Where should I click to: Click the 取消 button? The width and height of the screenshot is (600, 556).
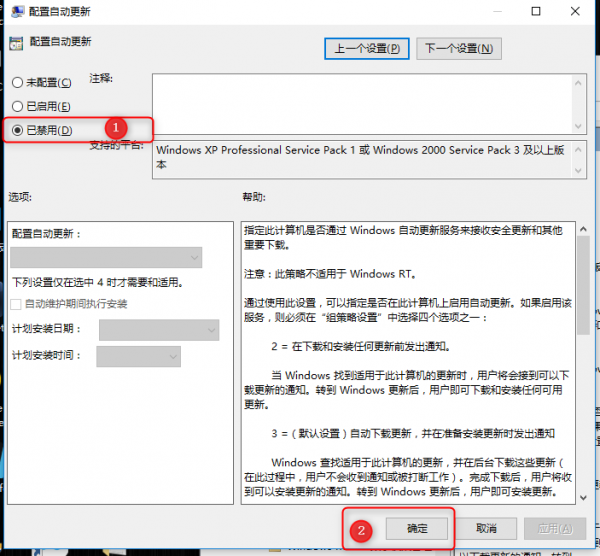click(486, 528)
